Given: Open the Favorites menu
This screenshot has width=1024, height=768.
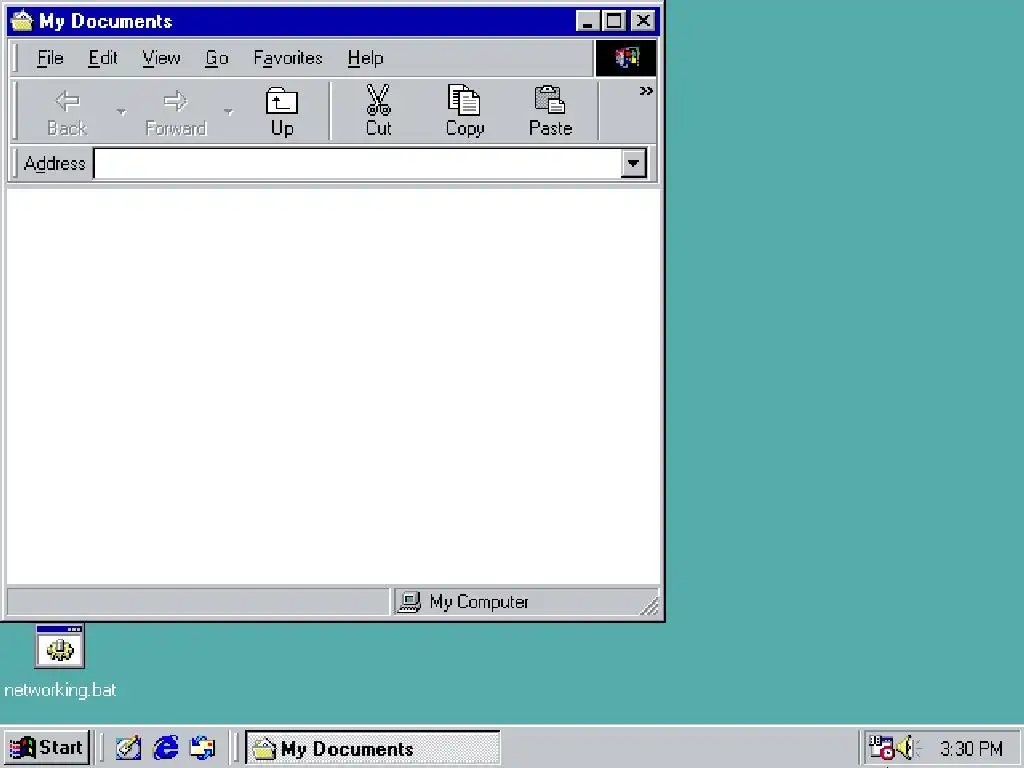Looking at the screenshot, I should point(288,58).
